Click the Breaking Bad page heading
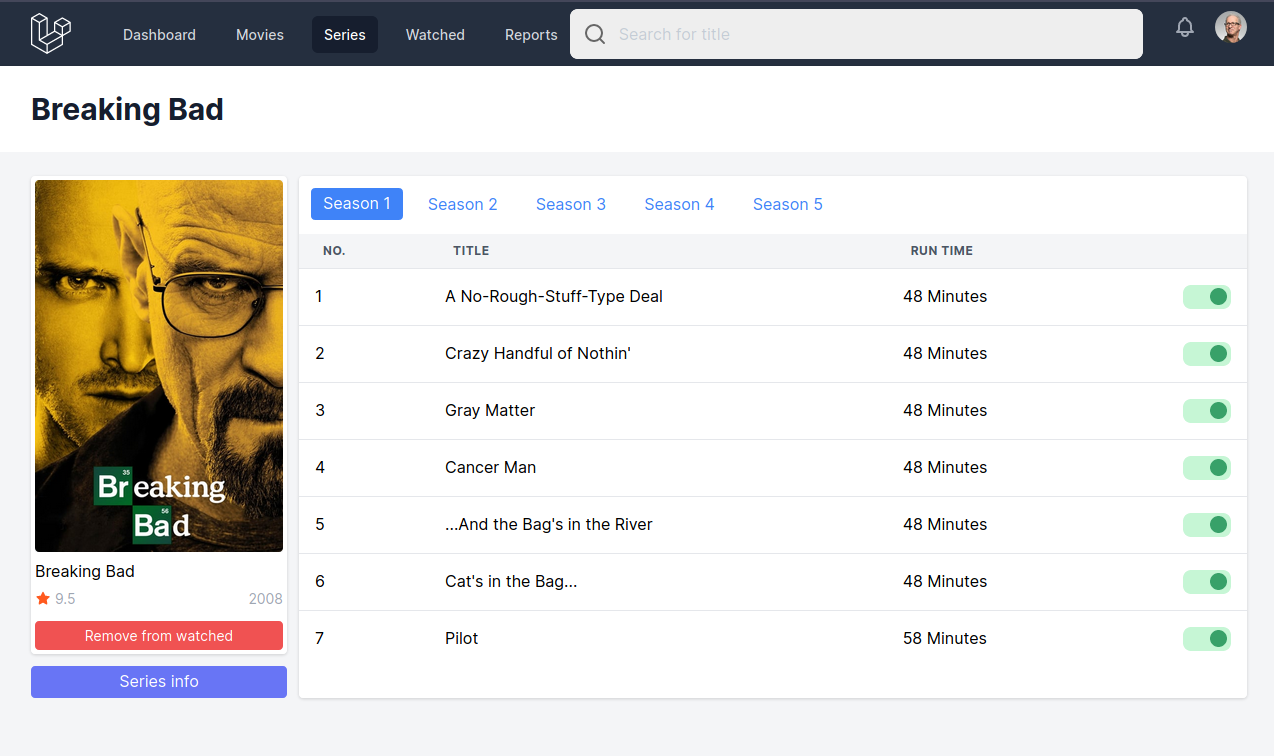The width and height of the screenshot is (1274, 756). [x=127, y=109]
